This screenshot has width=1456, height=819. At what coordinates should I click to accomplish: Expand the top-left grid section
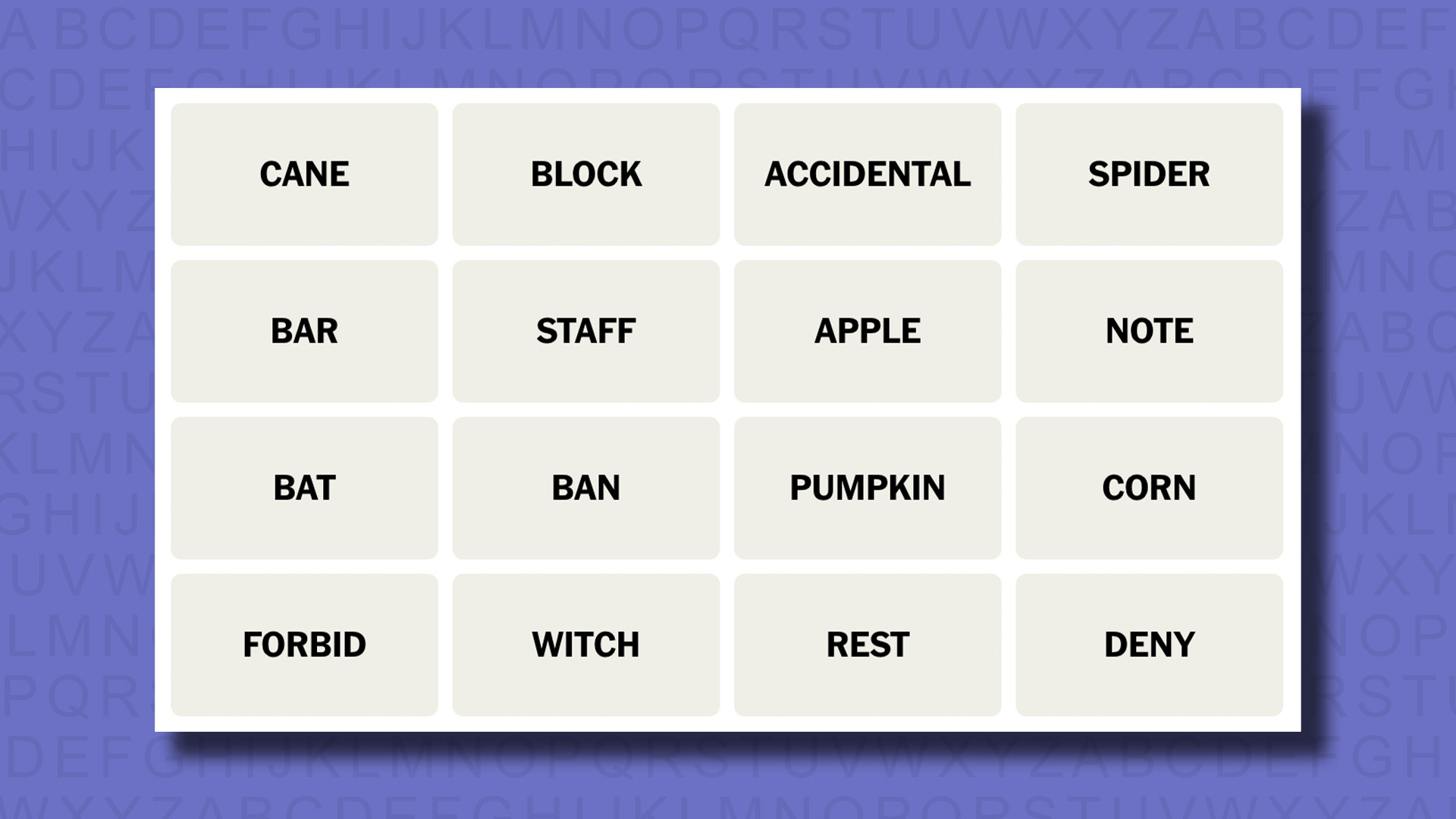pos(304,173)
